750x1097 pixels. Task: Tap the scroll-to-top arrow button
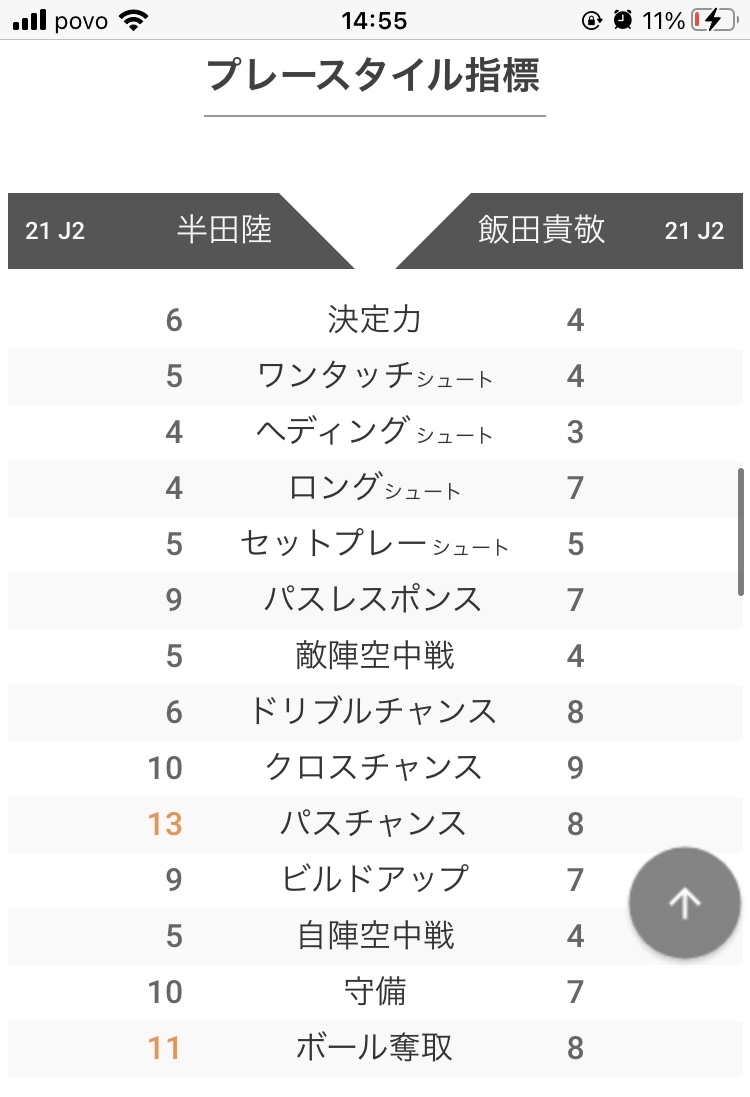(685, 903)
